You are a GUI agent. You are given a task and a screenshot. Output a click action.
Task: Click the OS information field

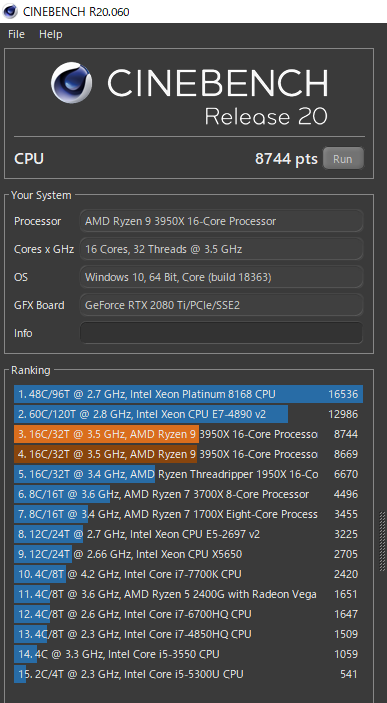221,277
